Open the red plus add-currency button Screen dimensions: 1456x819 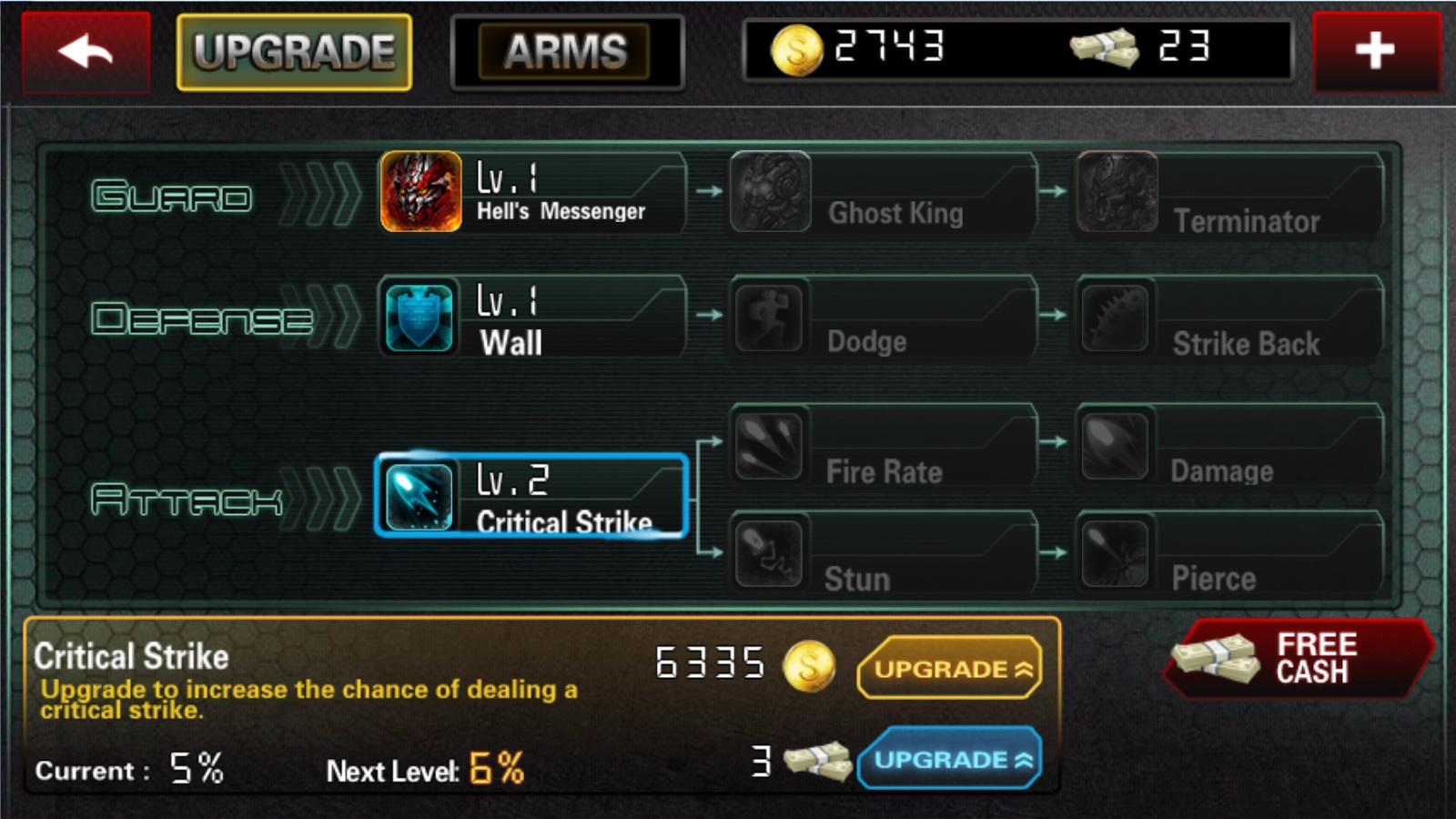(1376, 52)
